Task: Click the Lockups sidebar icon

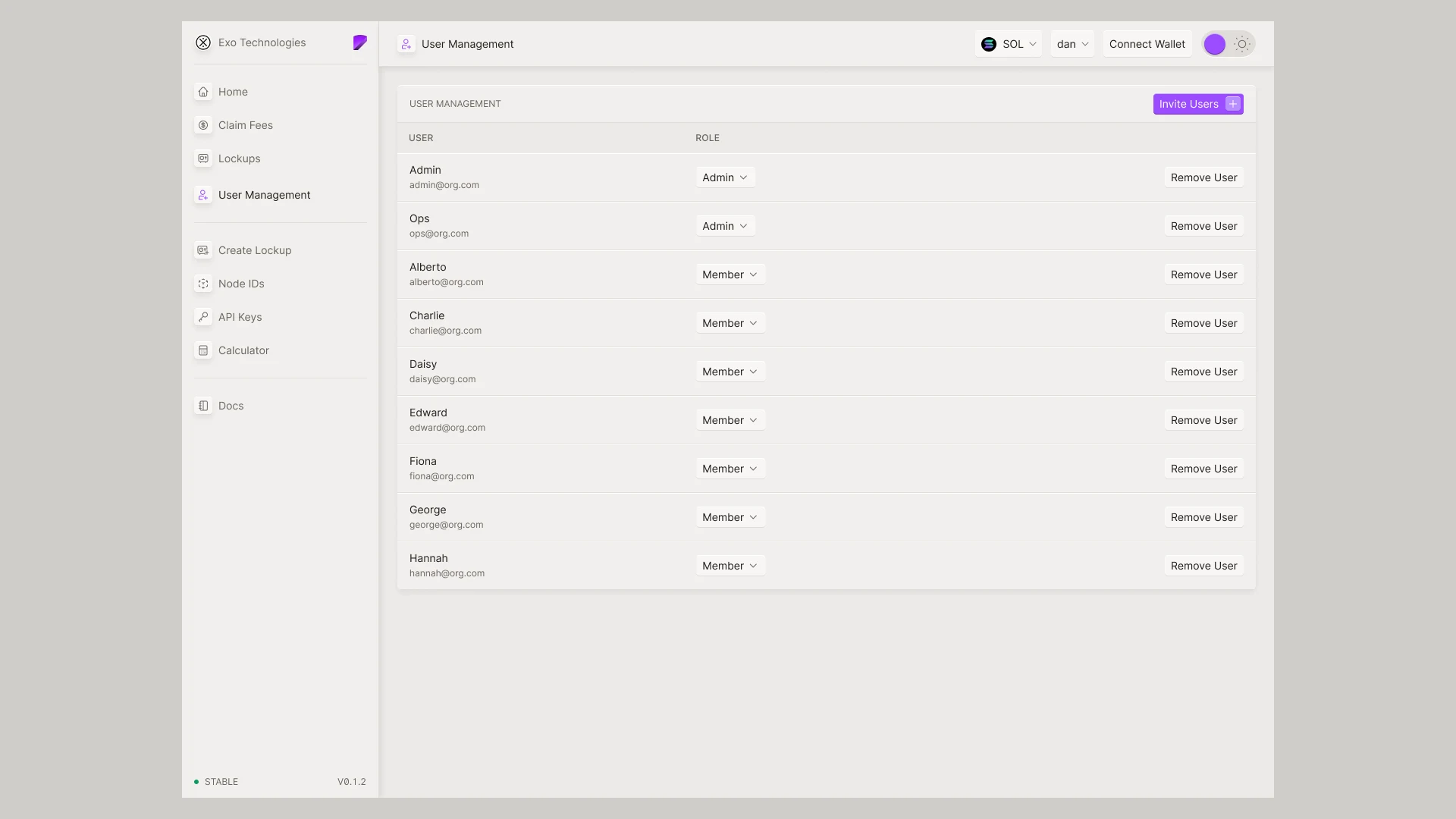Action: 203,158
